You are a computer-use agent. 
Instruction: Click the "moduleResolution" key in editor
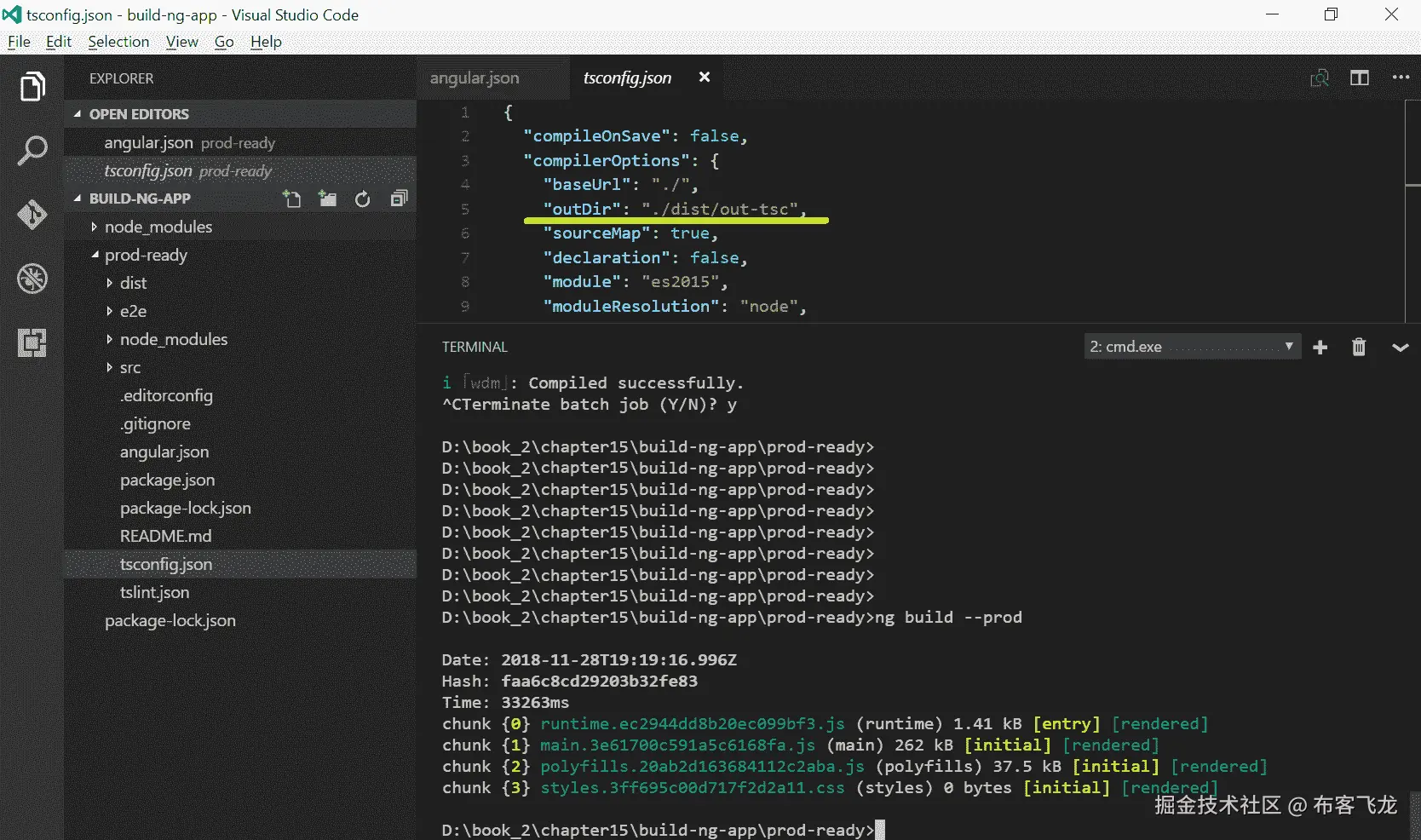coord(631,306)
